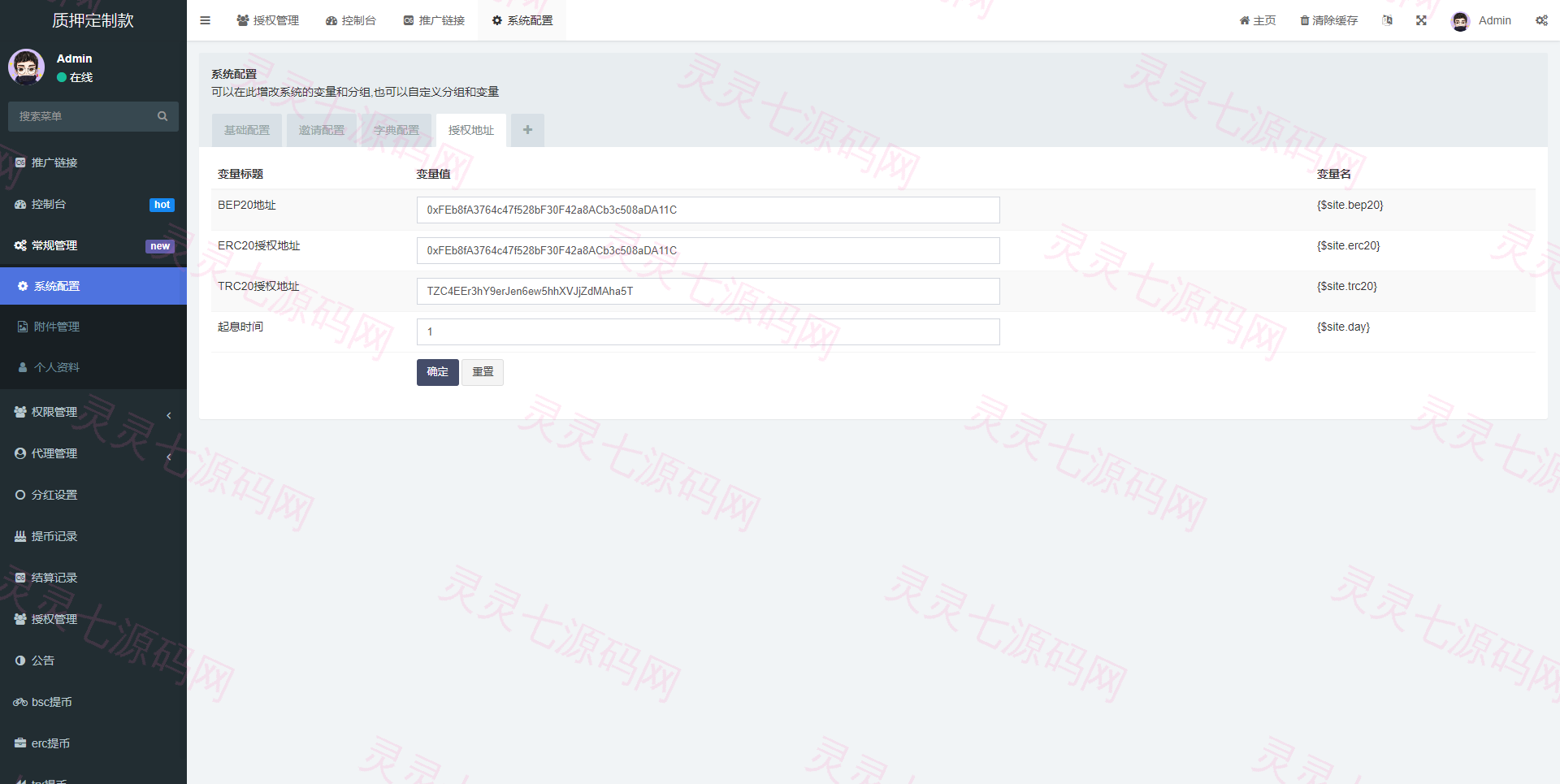Click the translate language icon in top bar

(1387, 20)
